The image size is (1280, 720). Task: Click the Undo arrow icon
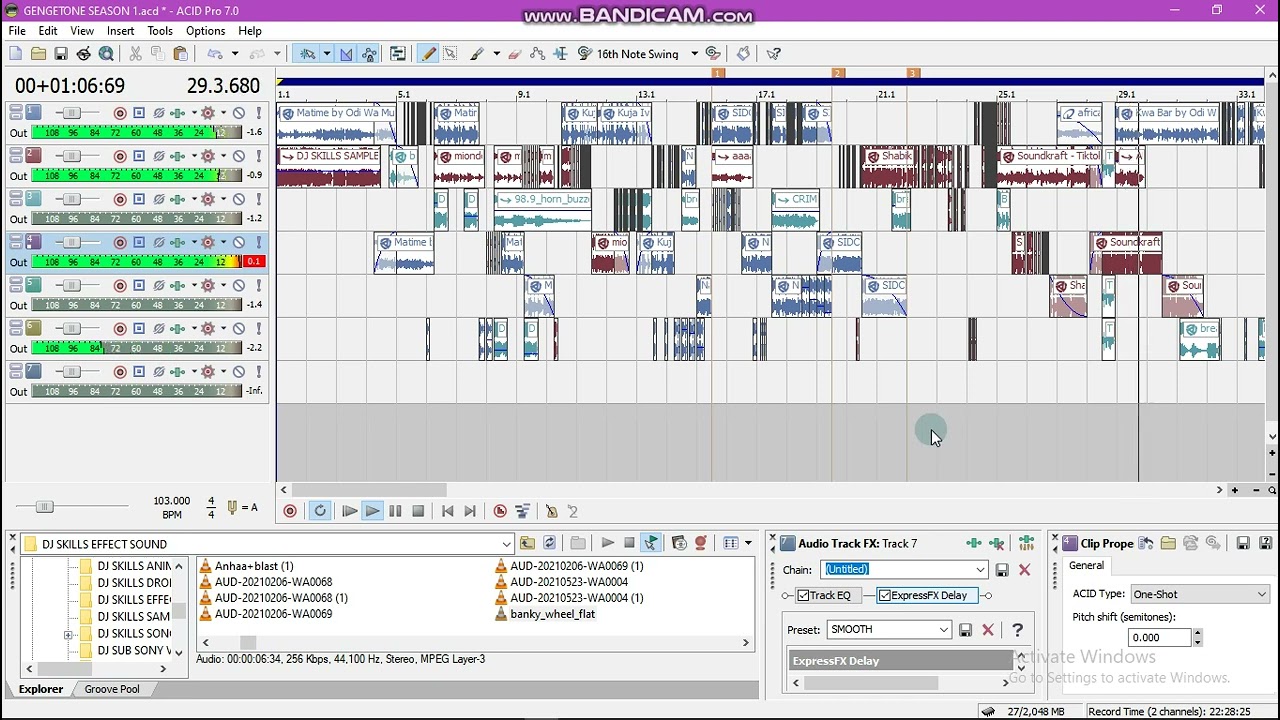tap(215, 54)
